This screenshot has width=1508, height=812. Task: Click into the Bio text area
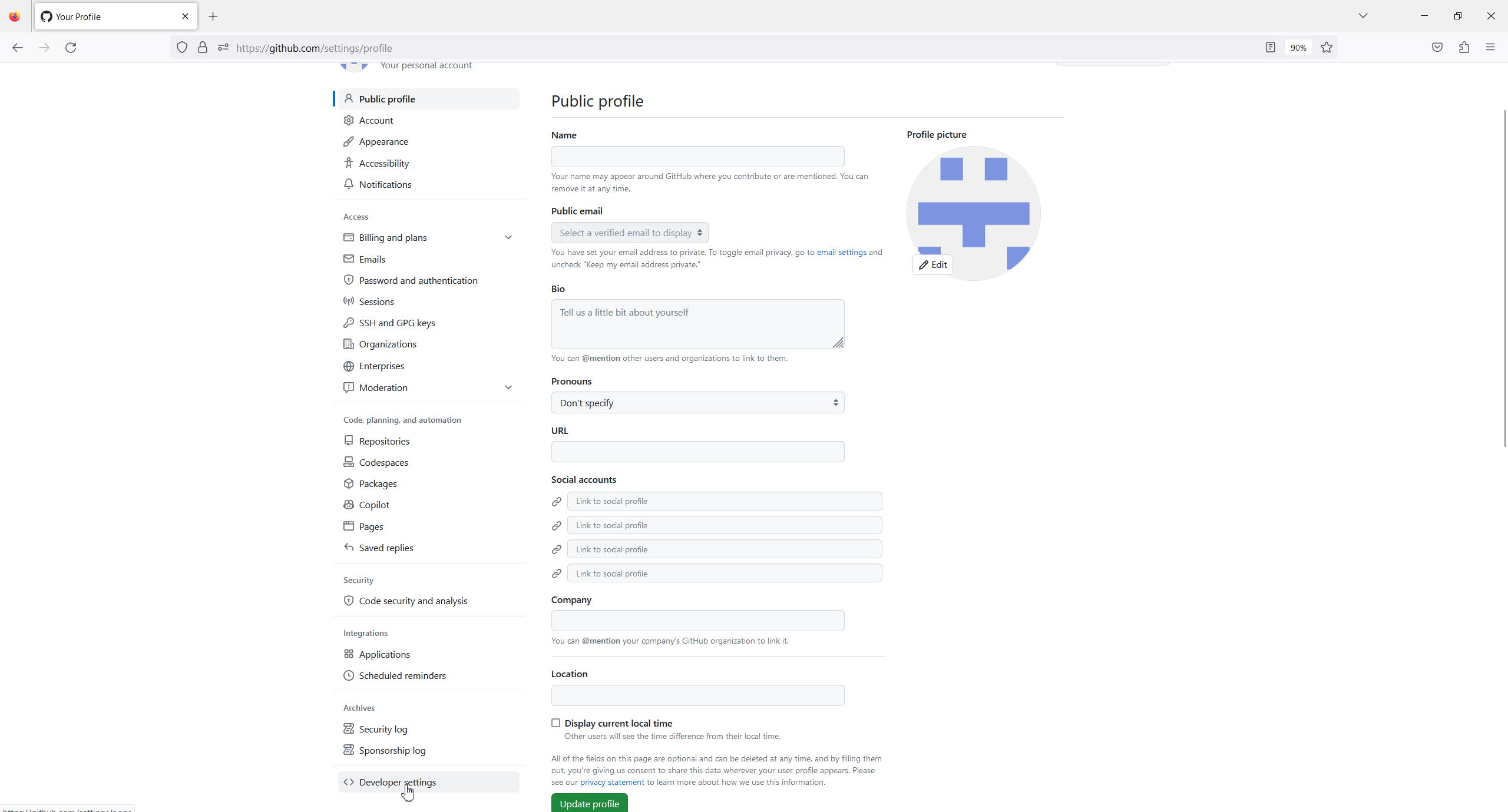click(x=697, y=324)
